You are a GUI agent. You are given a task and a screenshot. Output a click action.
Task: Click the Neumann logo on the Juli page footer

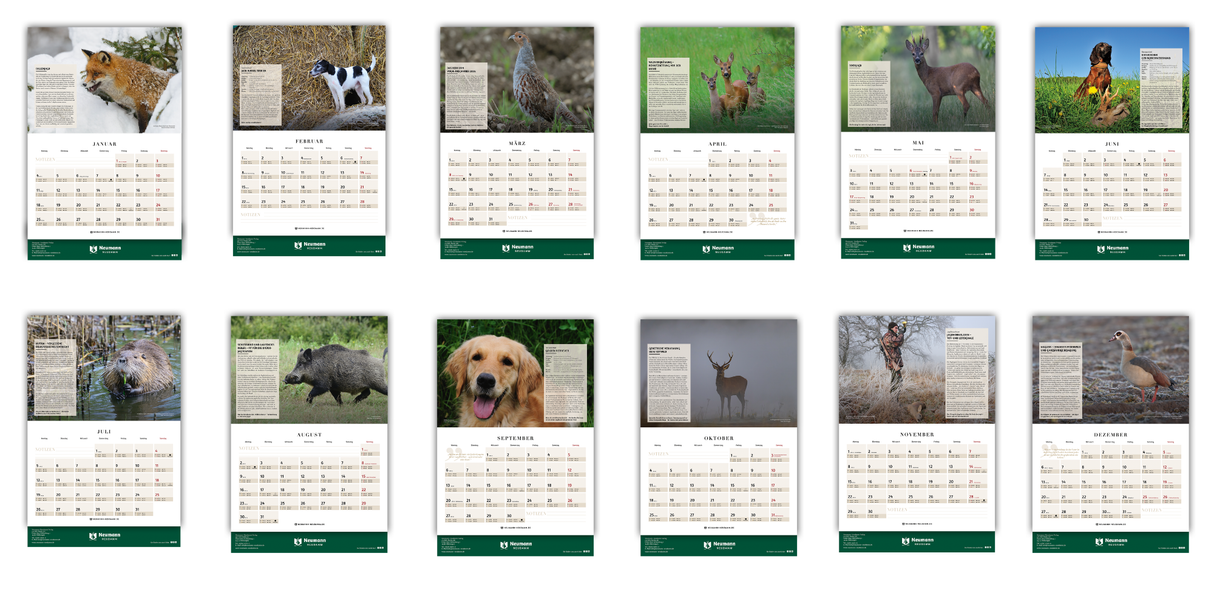[105, 535]
